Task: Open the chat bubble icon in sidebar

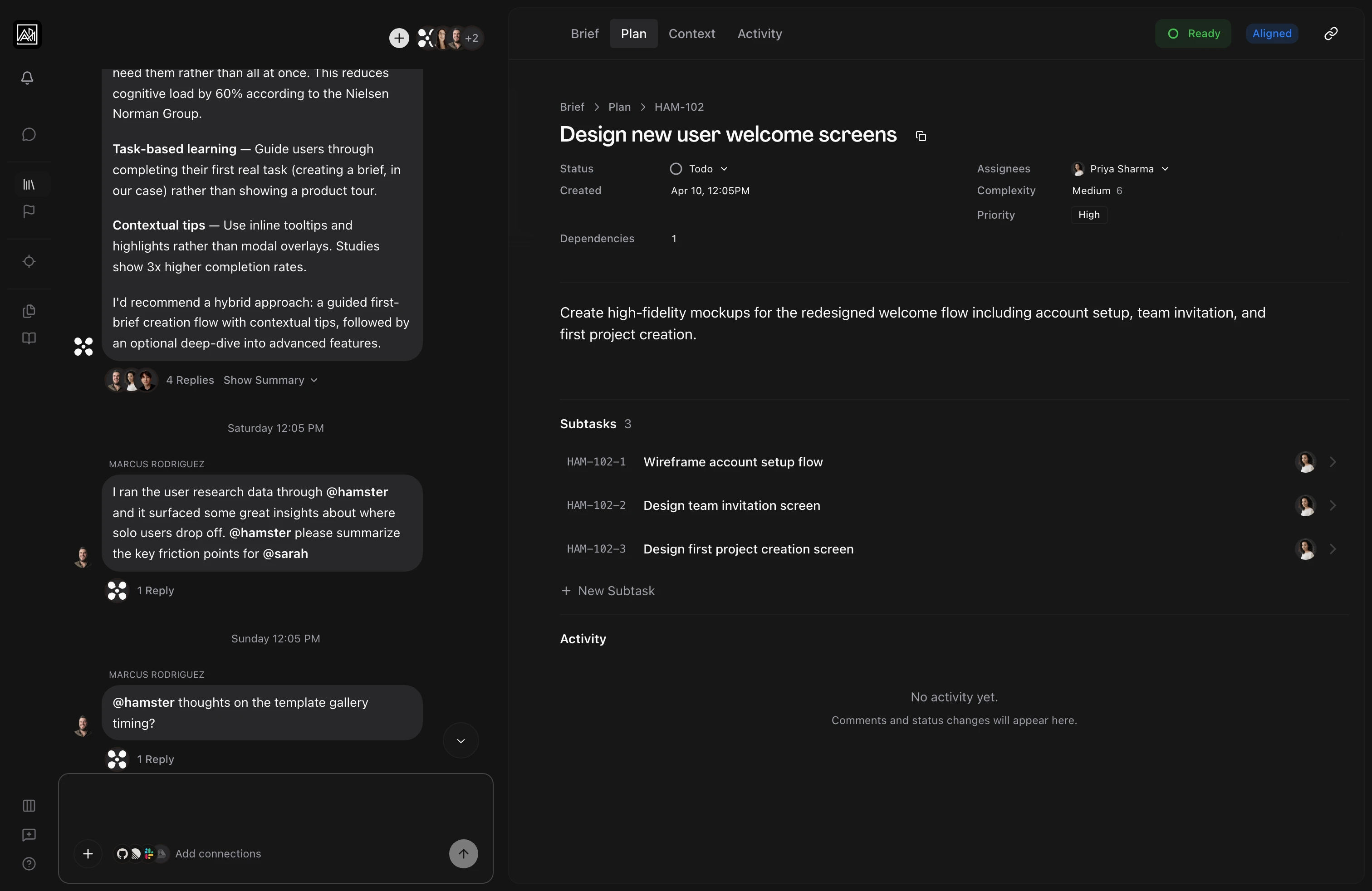Action: point(29,134)
